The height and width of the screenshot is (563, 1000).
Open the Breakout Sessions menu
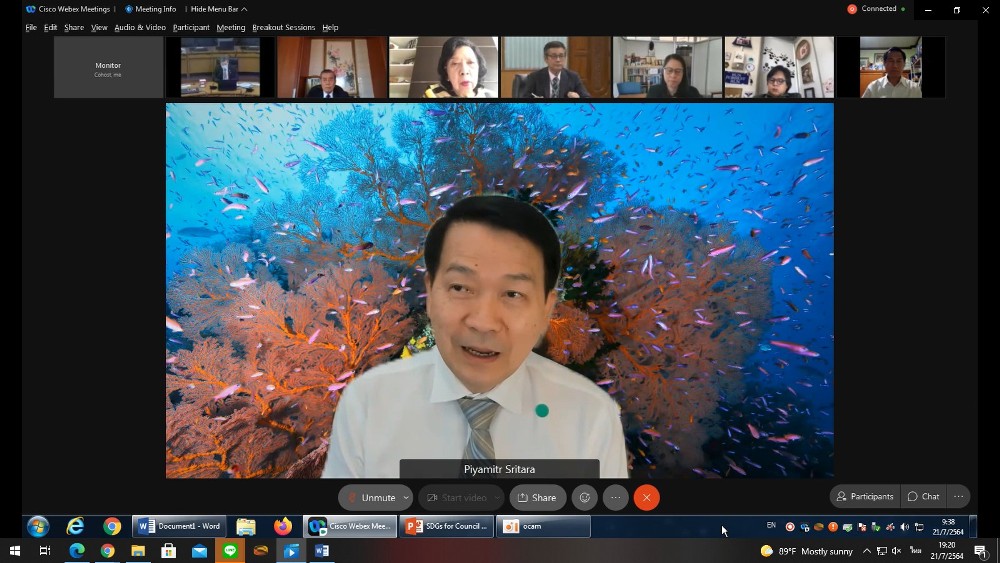pos(283,27)
